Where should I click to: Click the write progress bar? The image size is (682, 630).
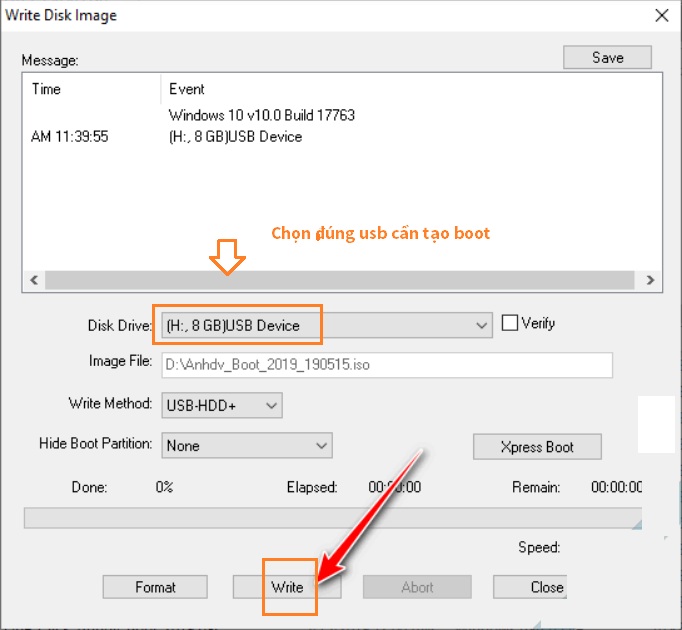click(x=333, y=518)
